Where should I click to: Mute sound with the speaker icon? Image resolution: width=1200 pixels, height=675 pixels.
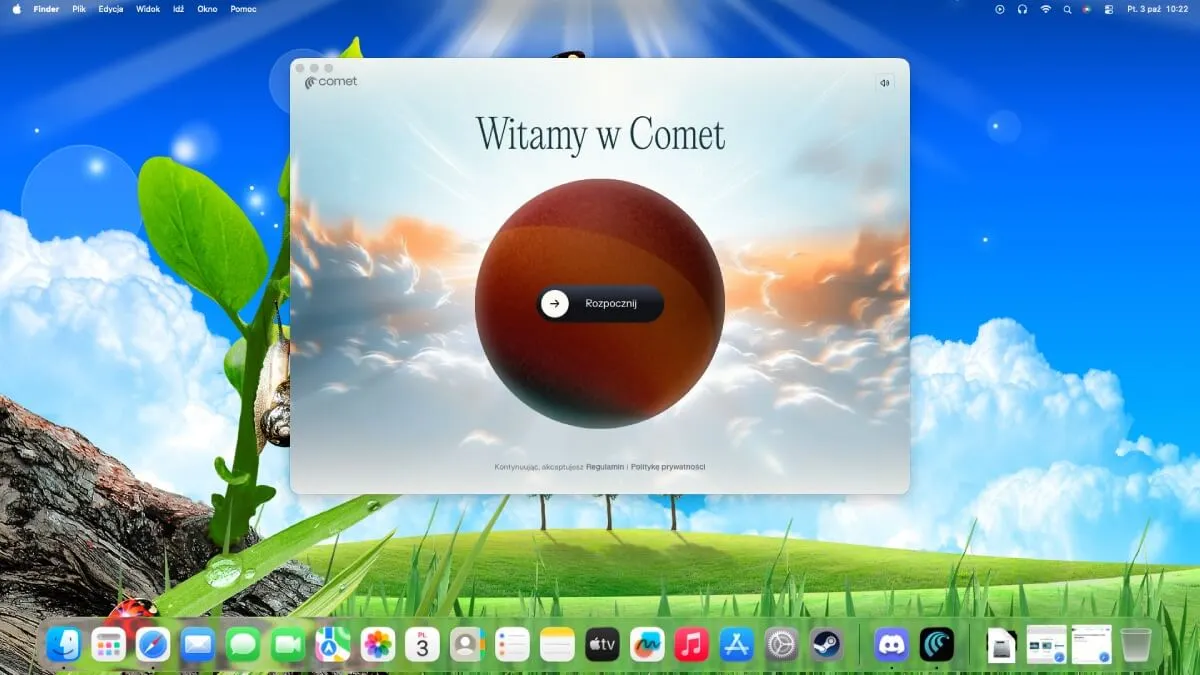click(x=884, y=83)
